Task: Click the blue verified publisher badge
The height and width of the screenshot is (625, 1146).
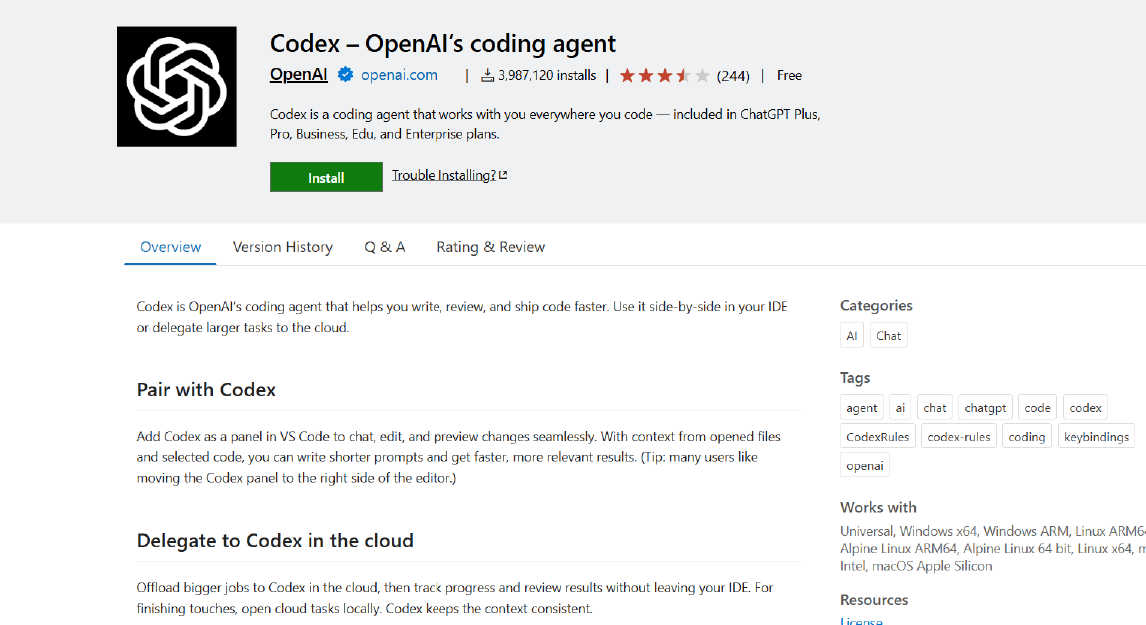Action: 344,74
